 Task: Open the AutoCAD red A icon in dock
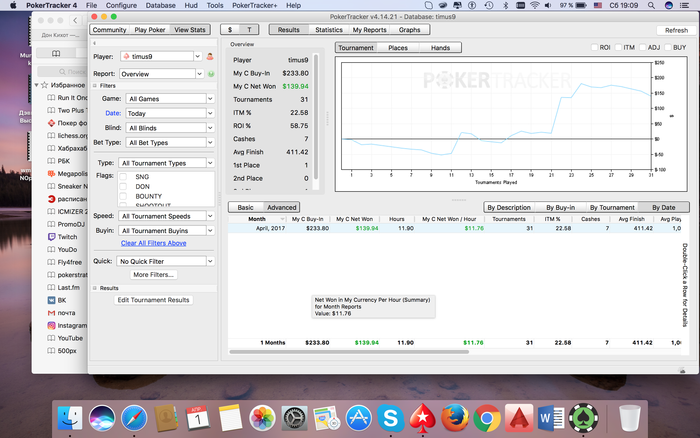coord(519,418)
